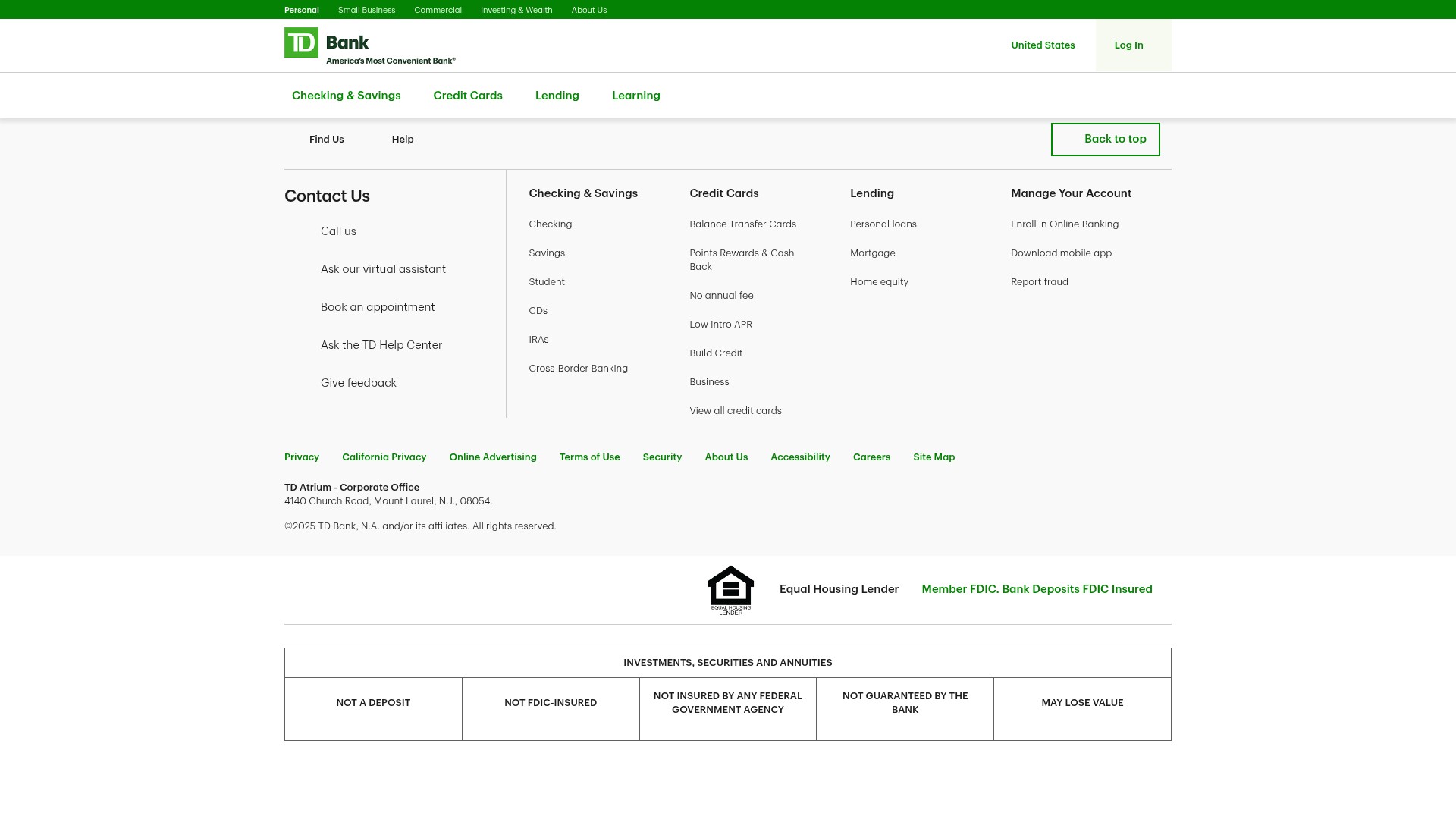Open About Us in the footer links
Viewport: 1456px width, 819px height.
[x=726, y=457]
